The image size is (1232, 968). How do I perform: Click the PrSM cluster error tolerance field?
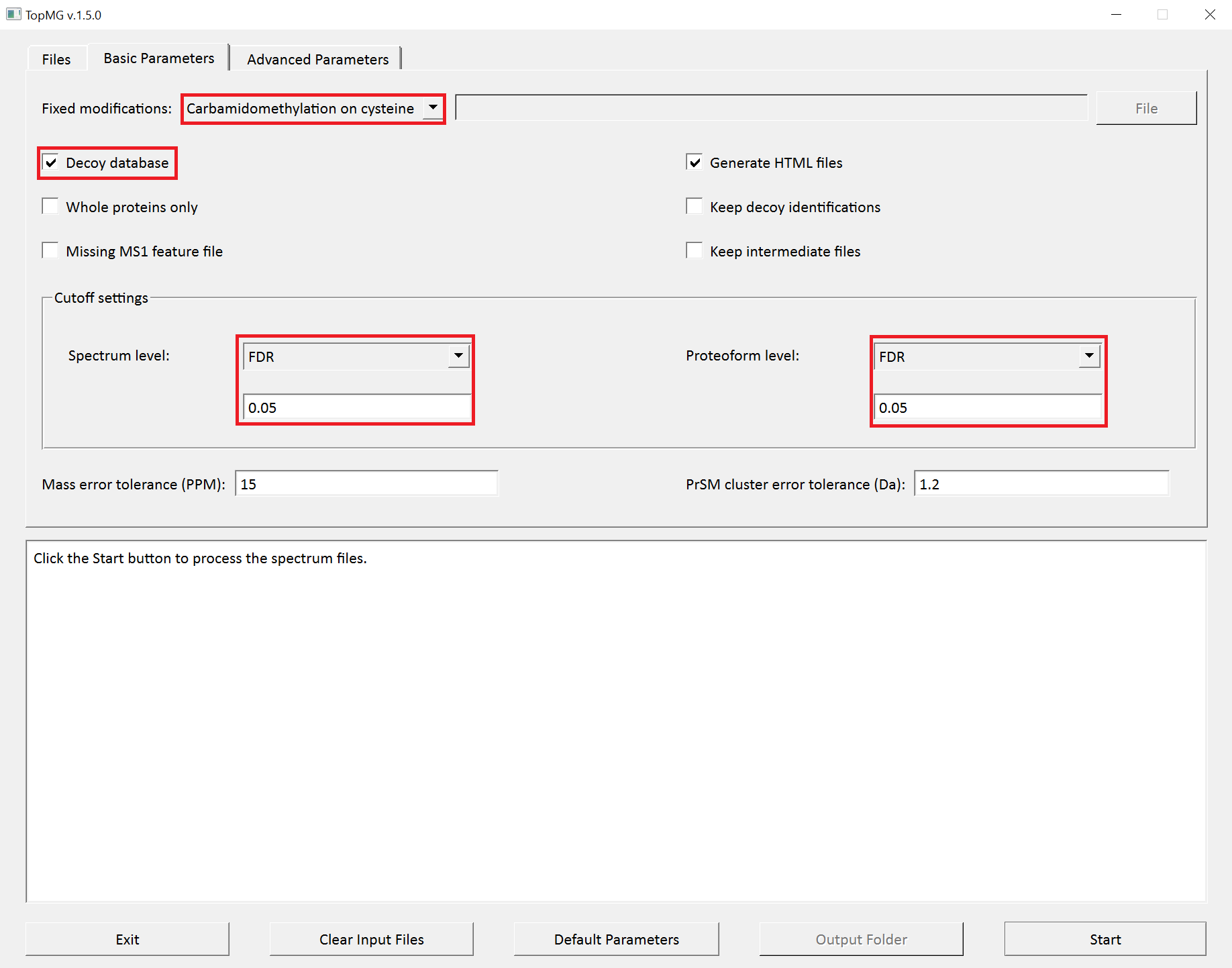pos(1041,484)
